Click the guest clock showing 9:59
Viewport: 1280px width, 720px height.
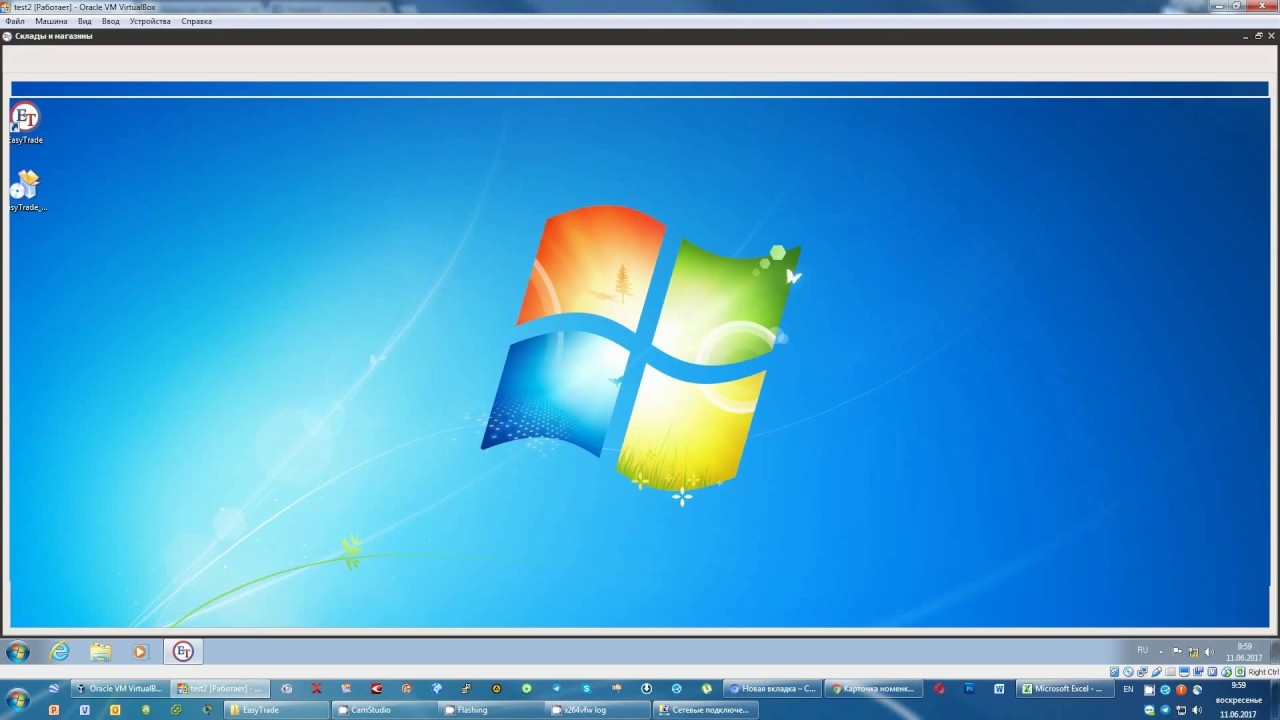tap(1244, 652)
